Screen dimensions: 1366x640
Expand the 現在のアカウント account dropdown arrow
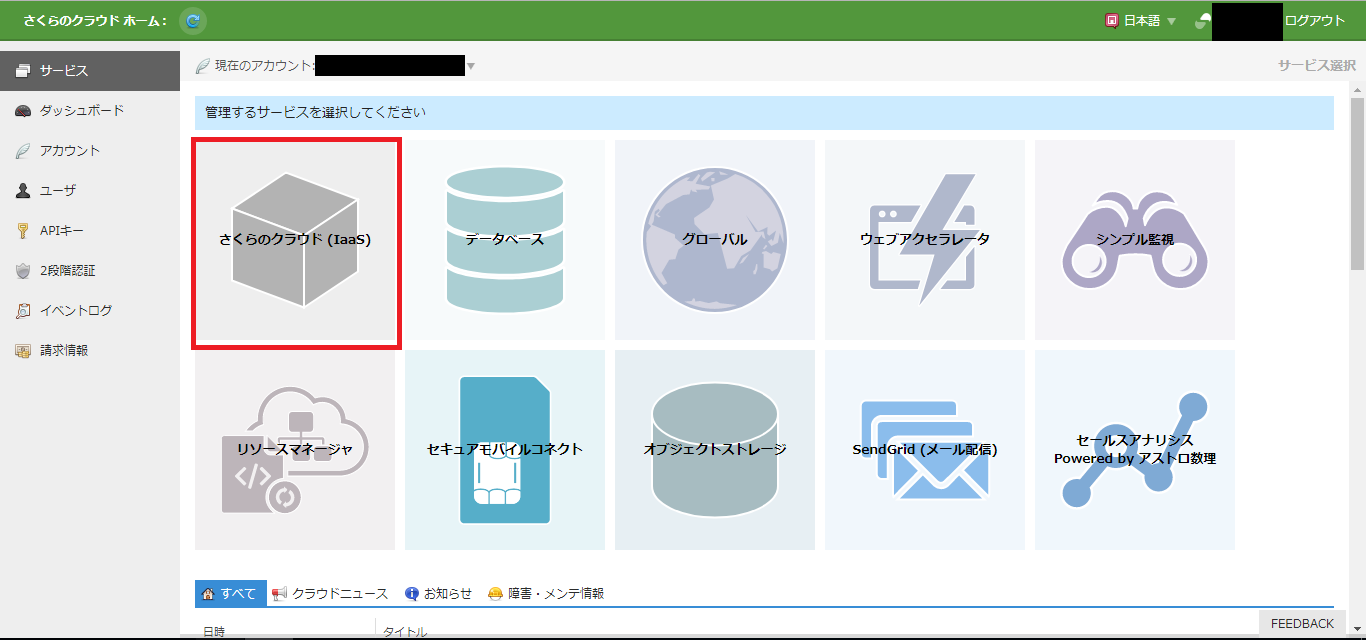click(471, 67)
